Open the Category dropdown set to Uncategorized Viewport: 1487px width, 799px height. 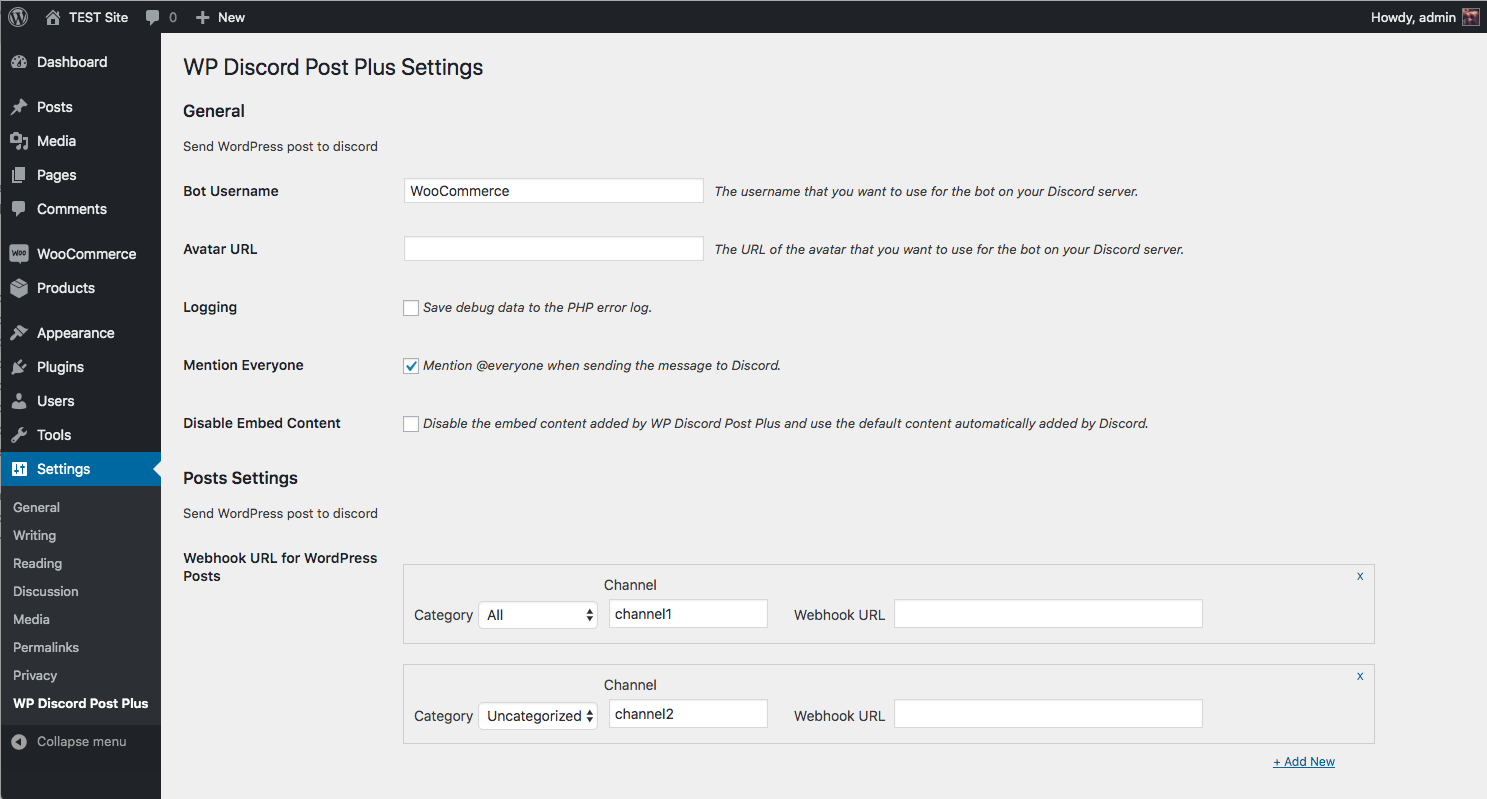538,716
